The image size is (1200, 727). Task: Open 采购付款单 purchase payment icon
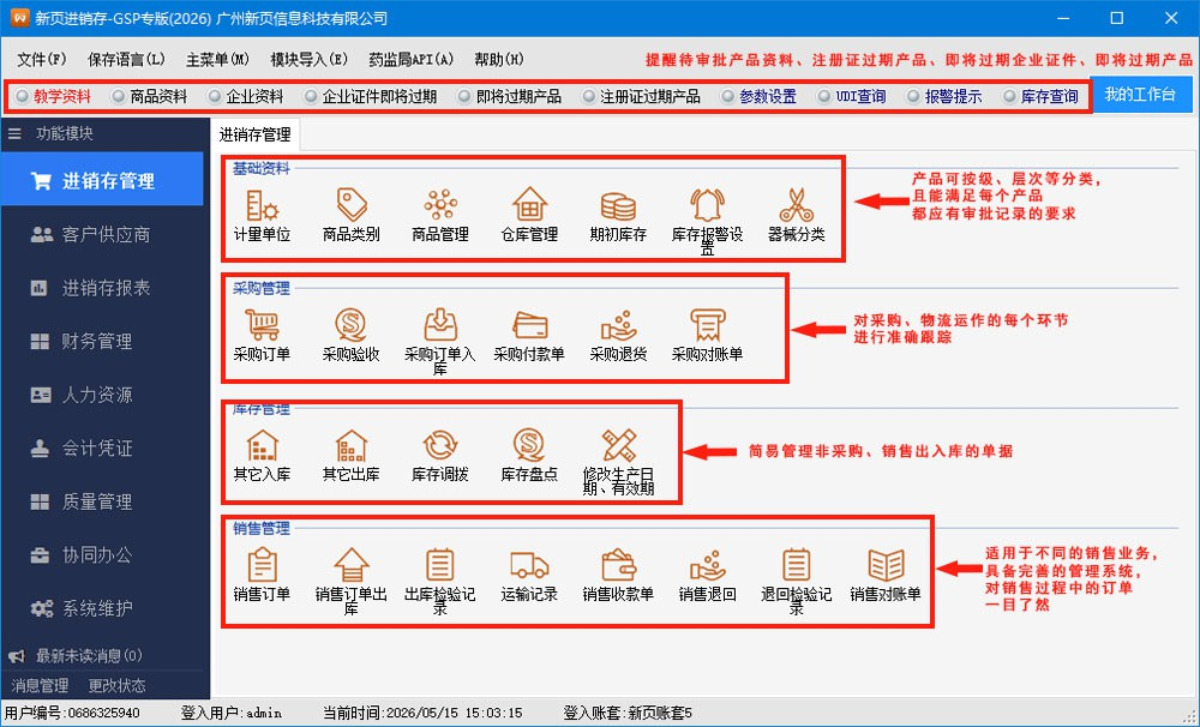529,326
